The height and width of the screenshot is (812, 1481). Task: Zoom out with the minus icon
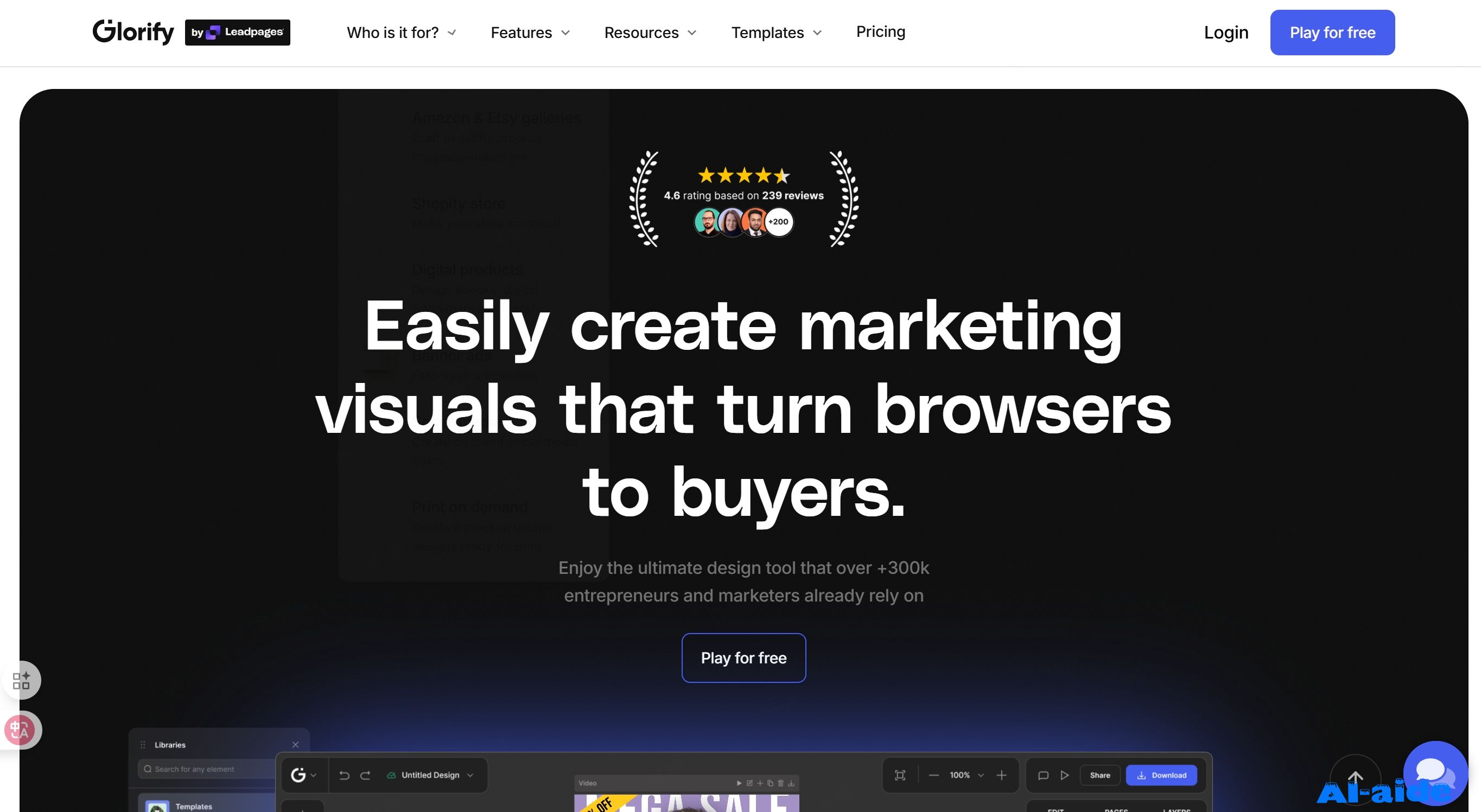click(933, 775)
